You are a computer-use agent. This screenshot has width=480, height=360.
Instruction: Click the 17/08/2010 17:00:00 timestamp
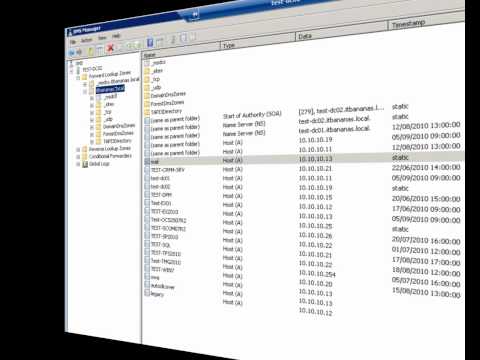426,261
